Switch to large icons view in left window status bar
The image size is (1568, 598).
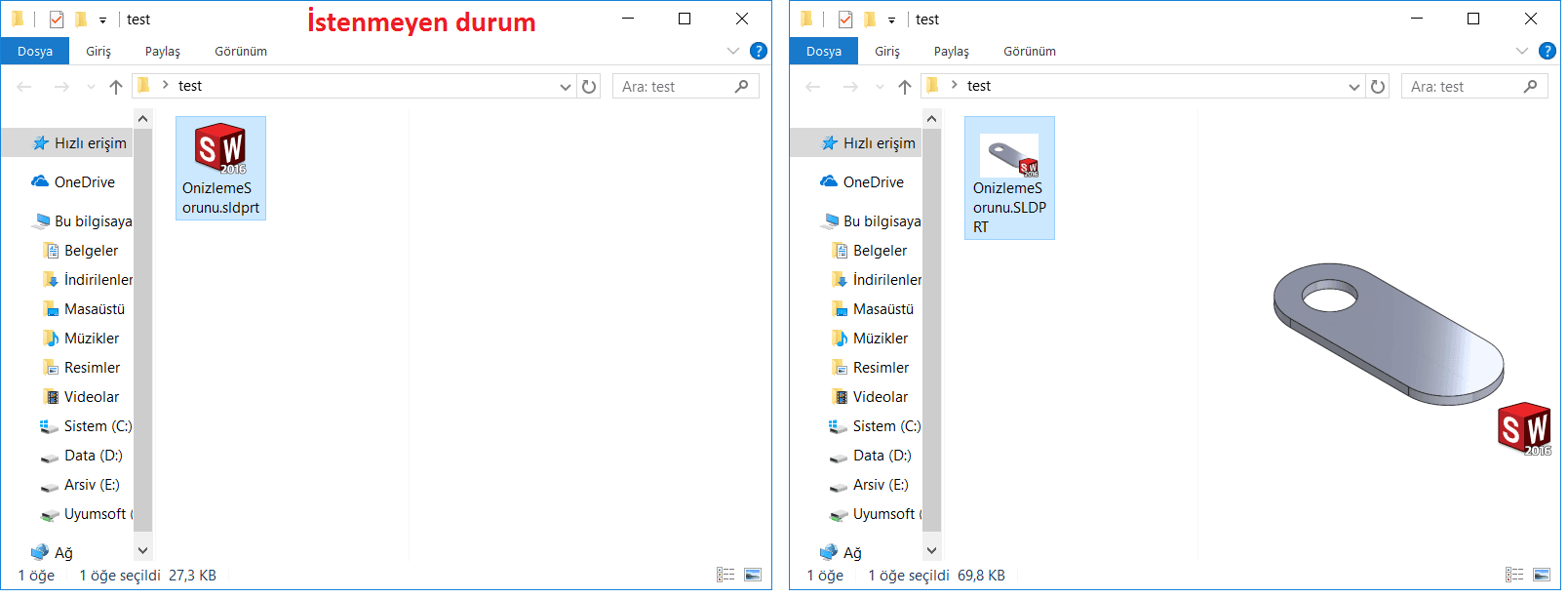click(753, 575)
